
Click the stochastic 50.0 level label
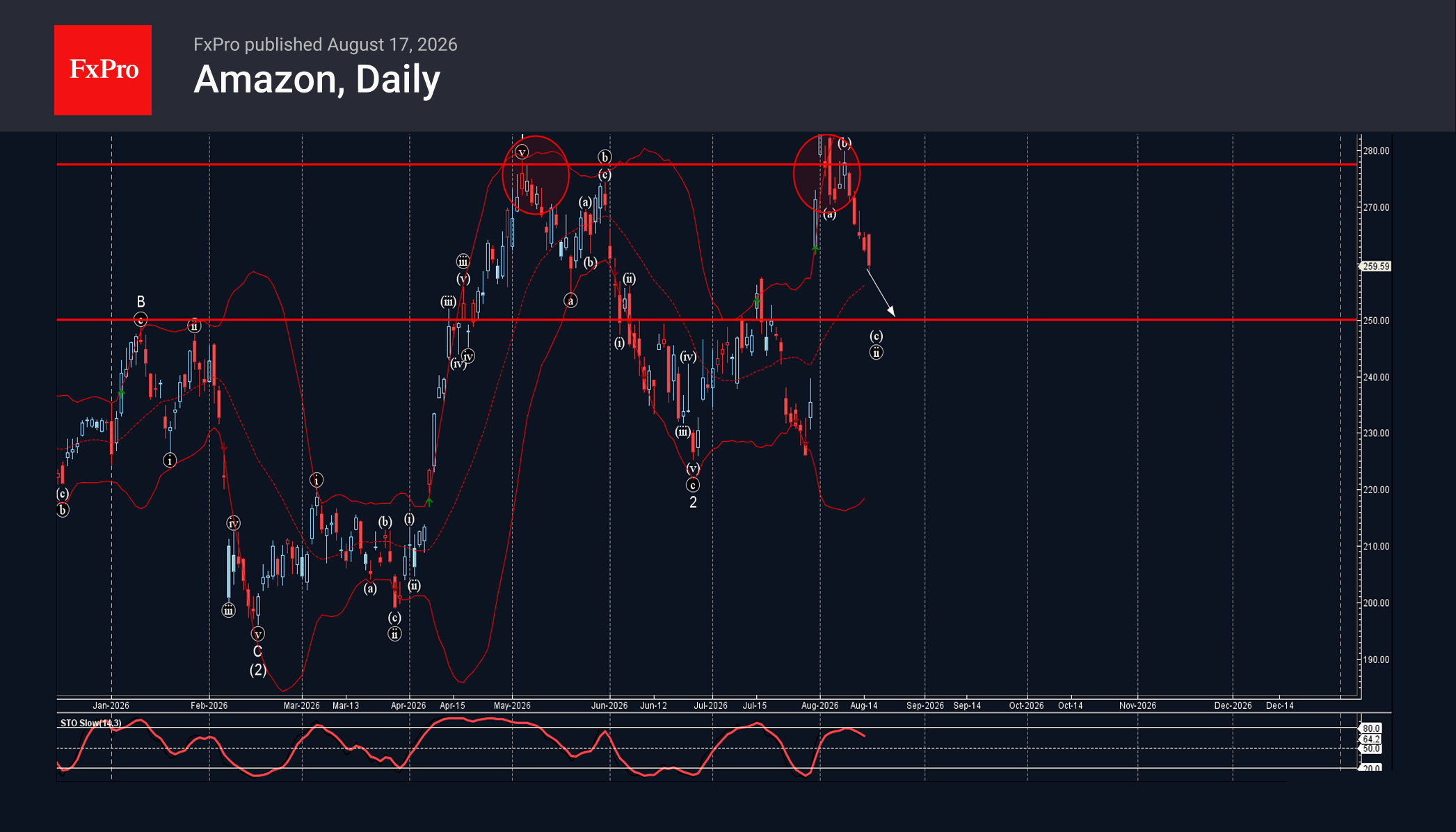pos(1371,749)
